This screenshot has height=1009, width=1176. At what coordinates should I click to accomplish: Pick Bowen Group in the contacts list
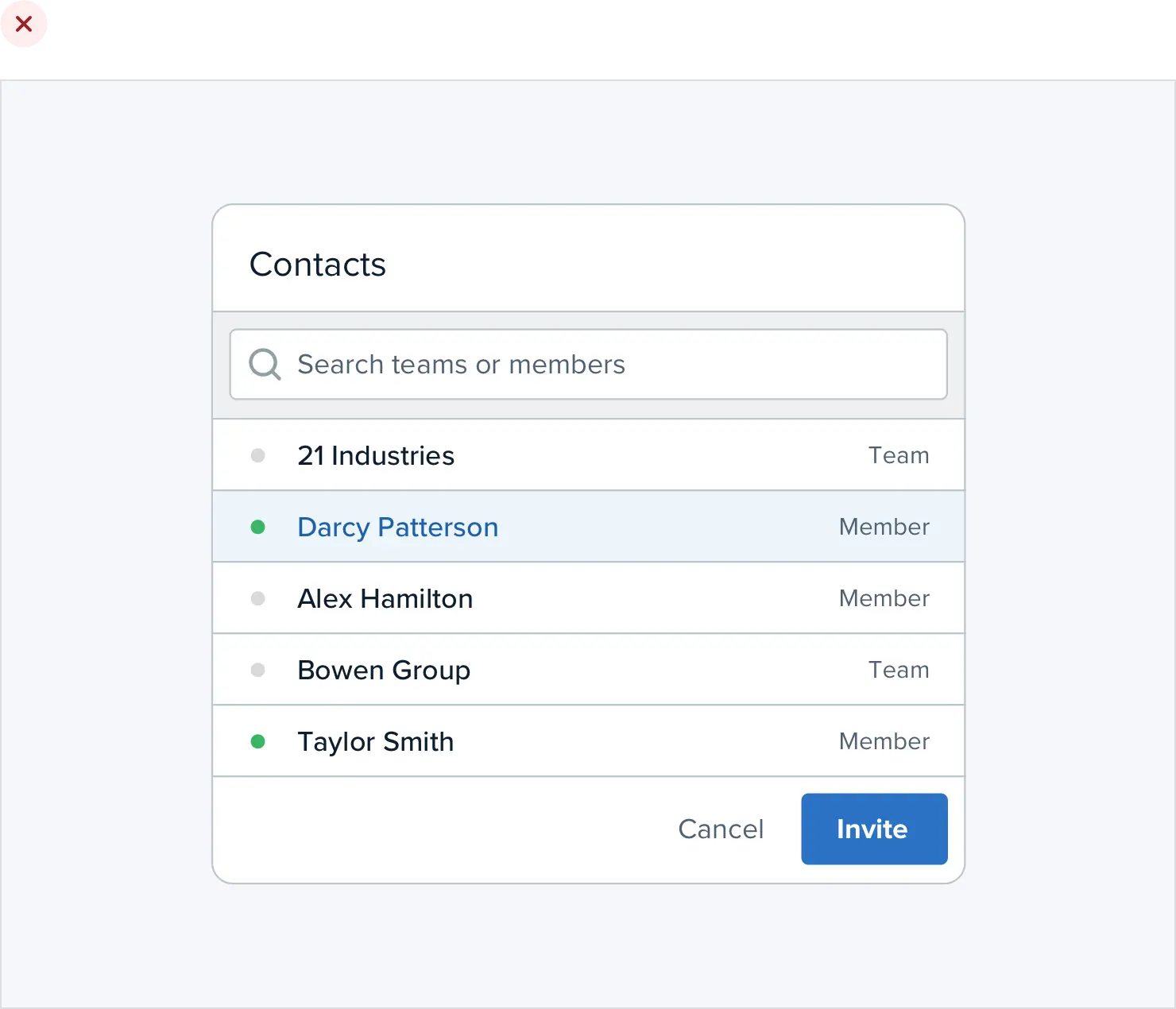384,670
